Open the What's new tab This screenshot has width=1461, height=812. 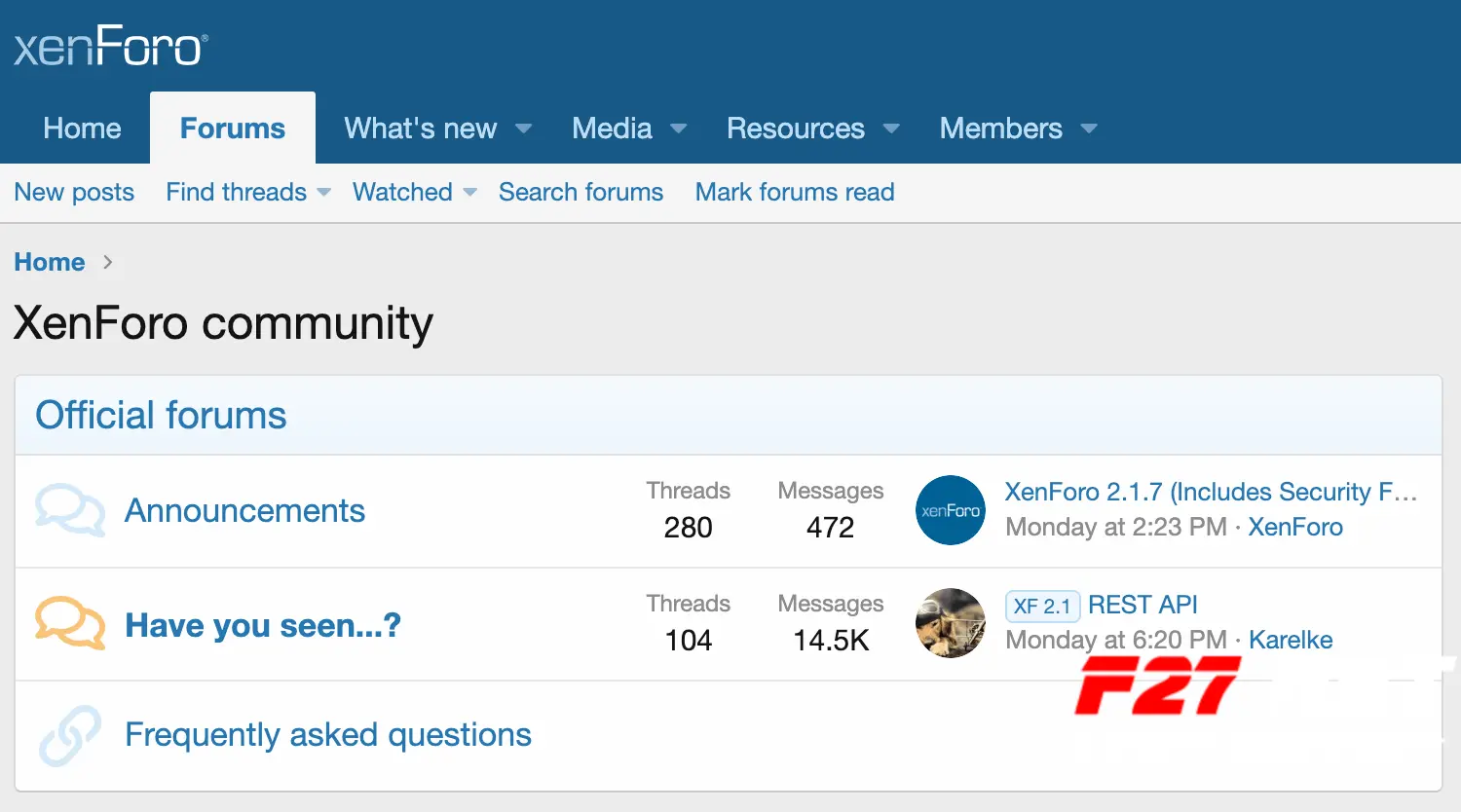click(x=421, y=129)
